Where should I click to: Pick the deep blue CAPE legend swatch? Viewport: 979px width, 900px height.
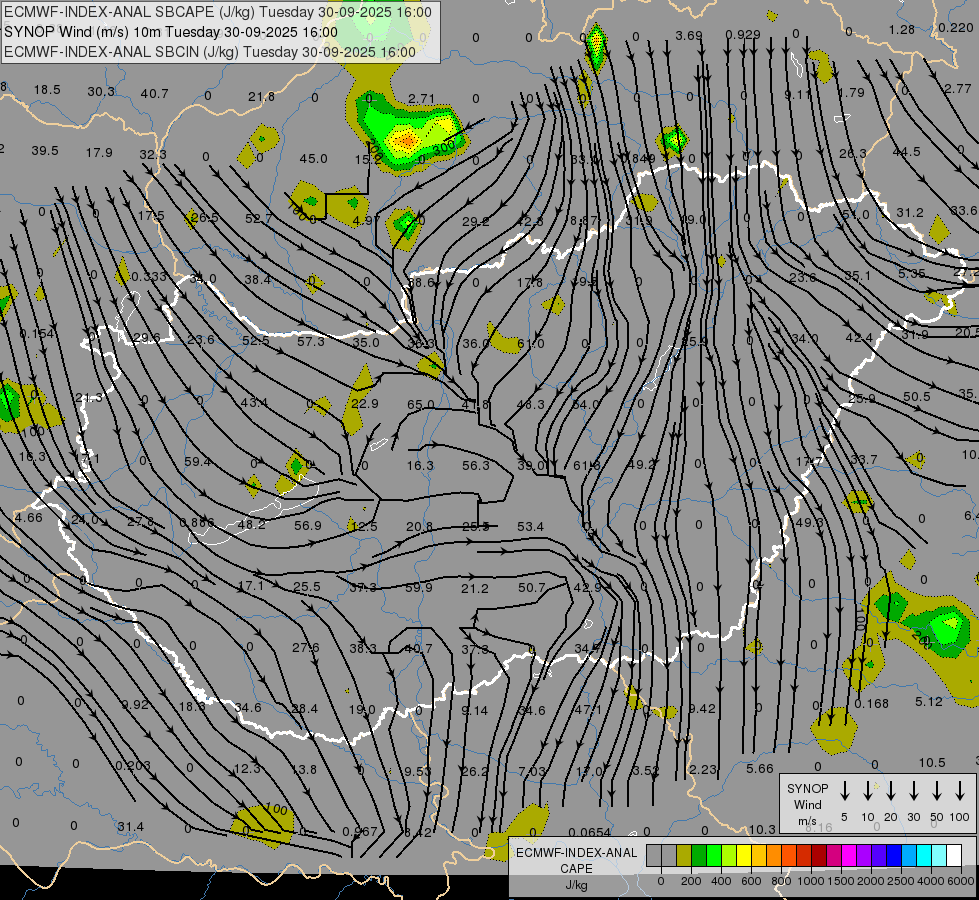(x=893, y=855)
